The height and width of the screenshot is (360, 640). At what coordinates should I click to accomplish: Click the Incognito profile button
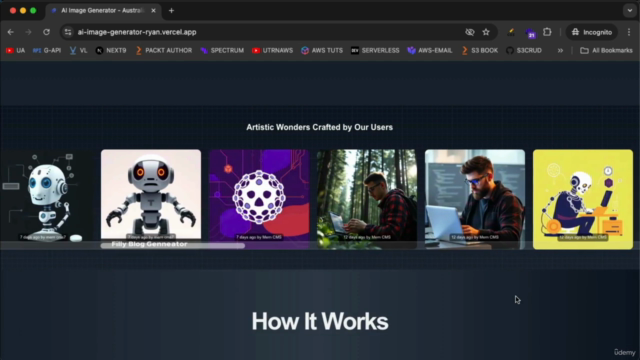pyautogui.click(x=592, y=32)
